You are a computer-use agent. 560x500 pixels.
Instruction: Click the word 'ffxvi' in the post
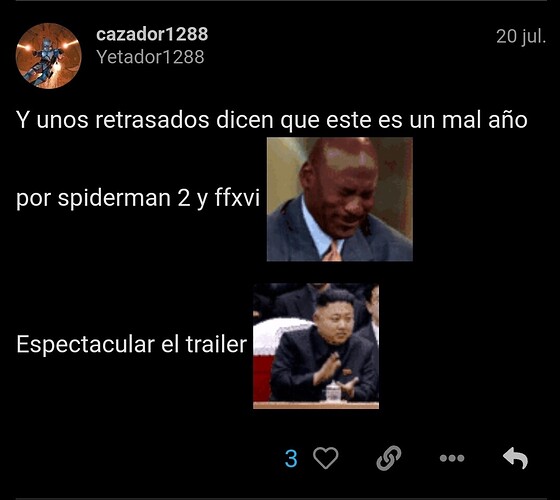click(237, 197)
